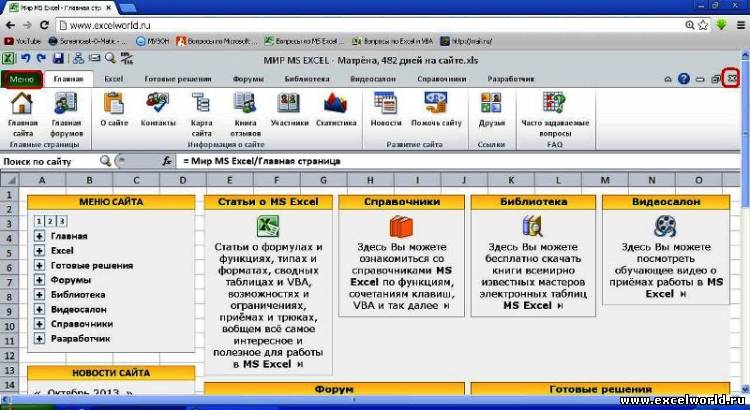The width and height of the screenshot is (750, 410).
Task: Switch to the Разработчик ribbon tab
Action: pyautogui.click(x=511, y=79)
